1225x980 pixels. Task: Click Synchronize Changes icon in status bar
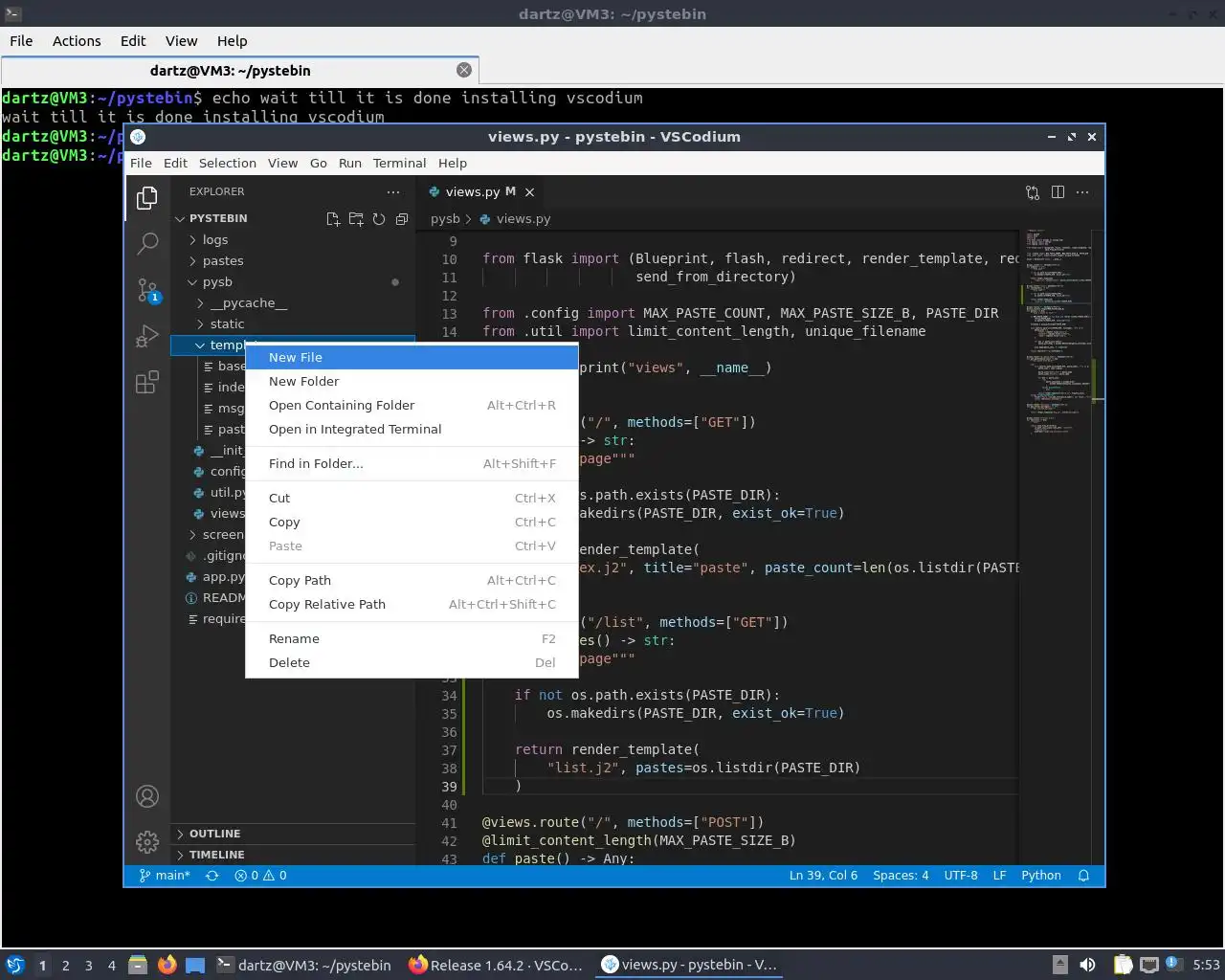click(212, 876)
